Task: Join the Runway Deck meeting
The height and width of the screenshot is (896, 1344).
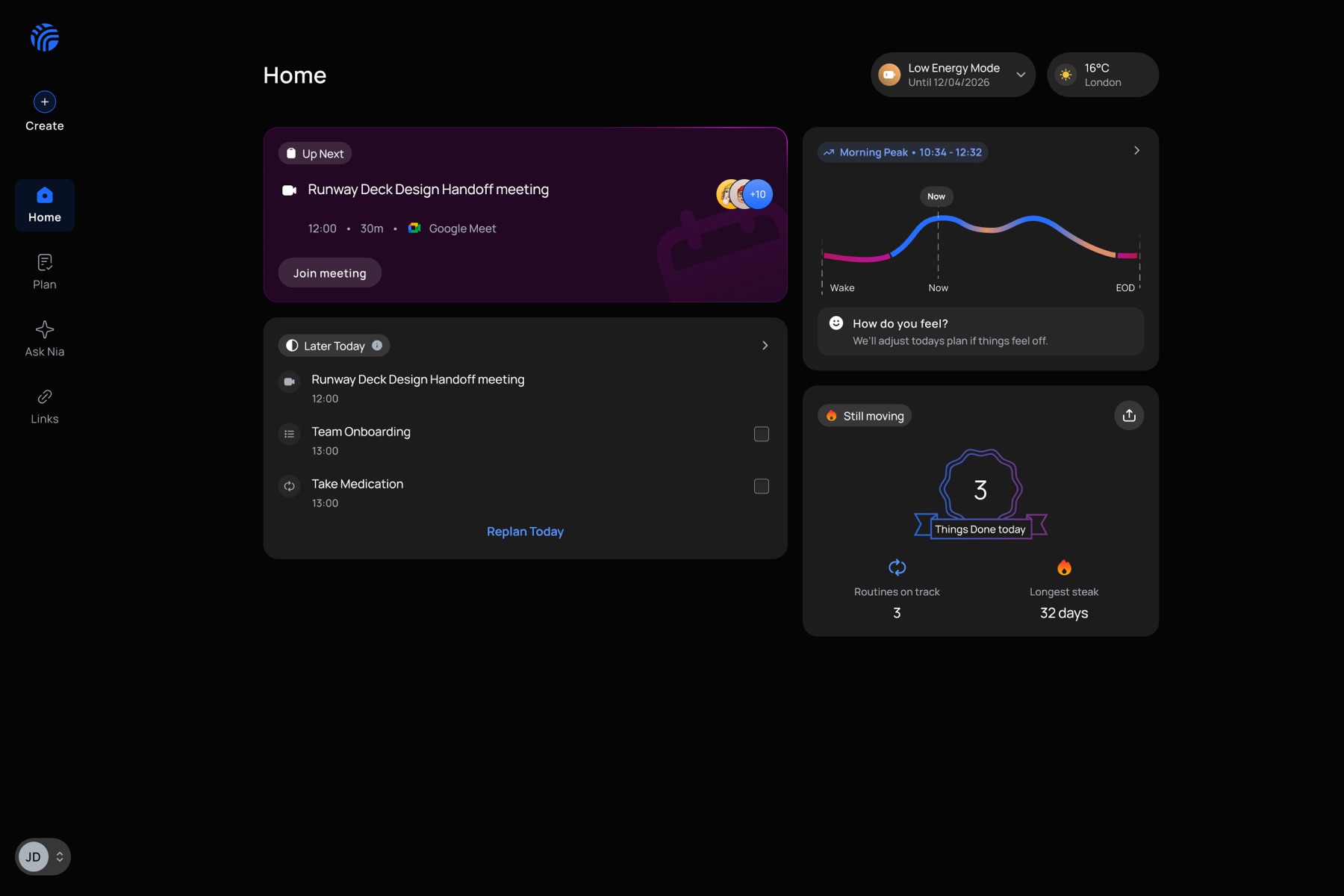Action: 329,273
